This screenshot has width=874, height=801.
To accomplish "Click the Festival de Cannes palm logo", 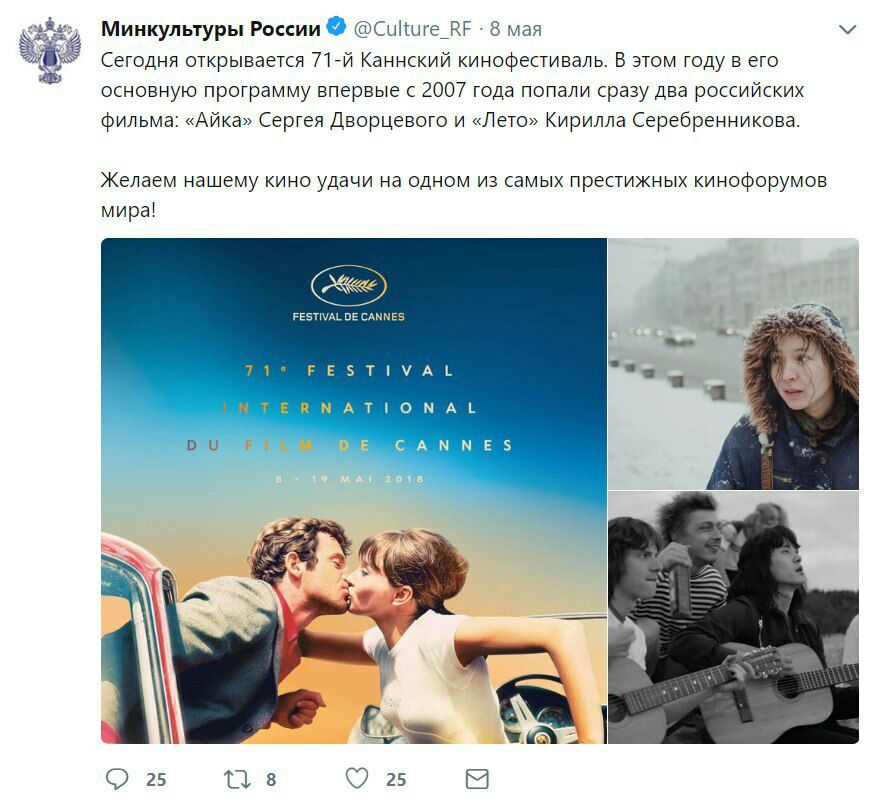I will pos(349,286).
